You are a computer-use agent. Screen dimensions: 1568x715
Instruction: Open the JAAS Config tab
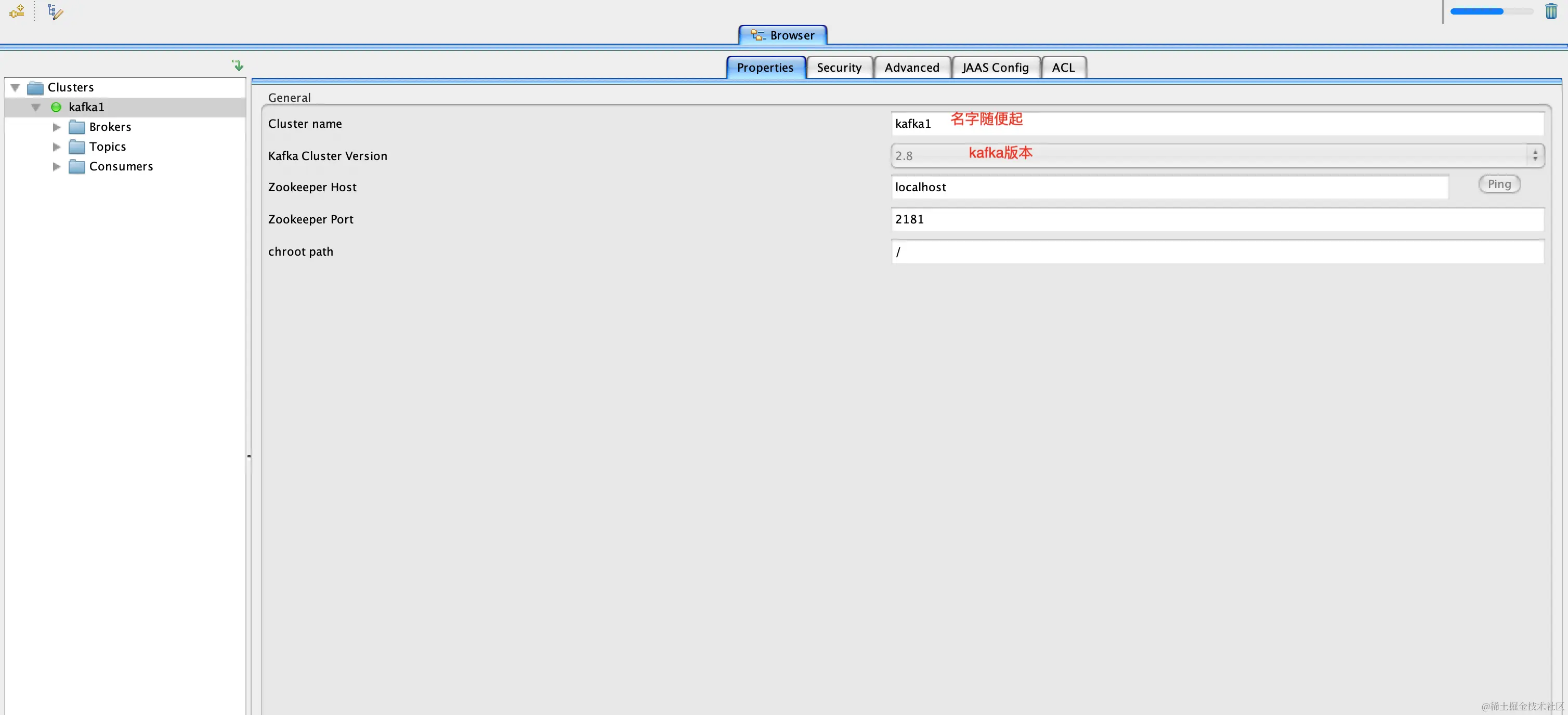tap(995, 68)
